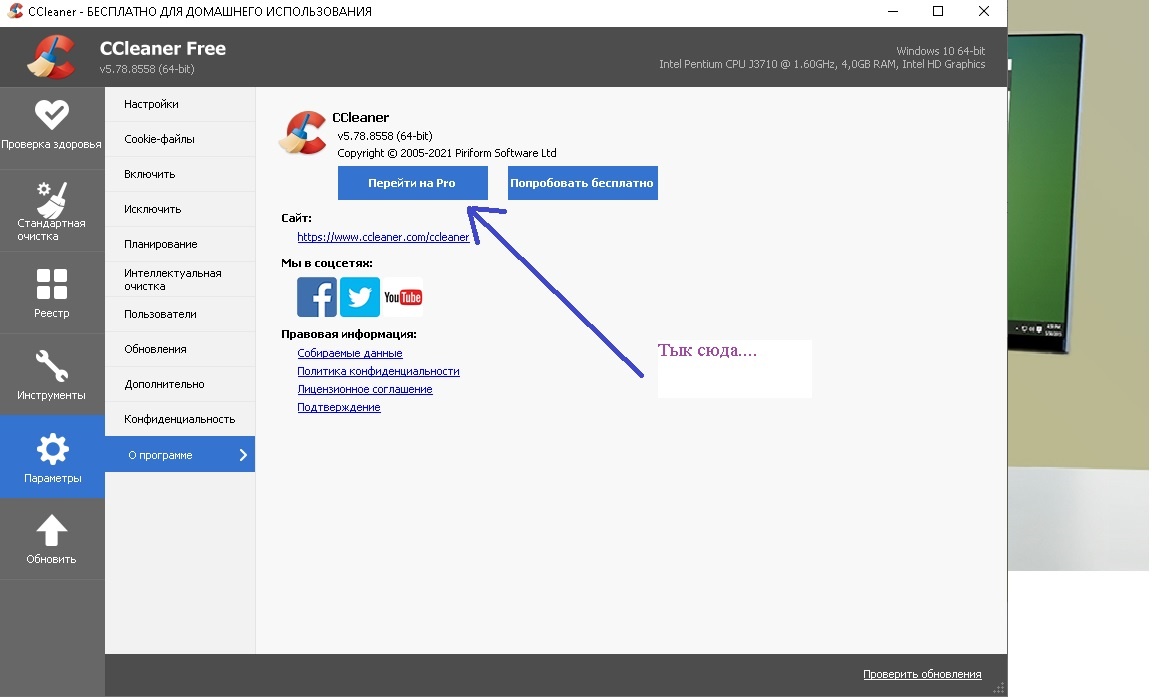Click the CCleaner title bar app icon
Screen dimensions: 1152x699
click(15, 11)
